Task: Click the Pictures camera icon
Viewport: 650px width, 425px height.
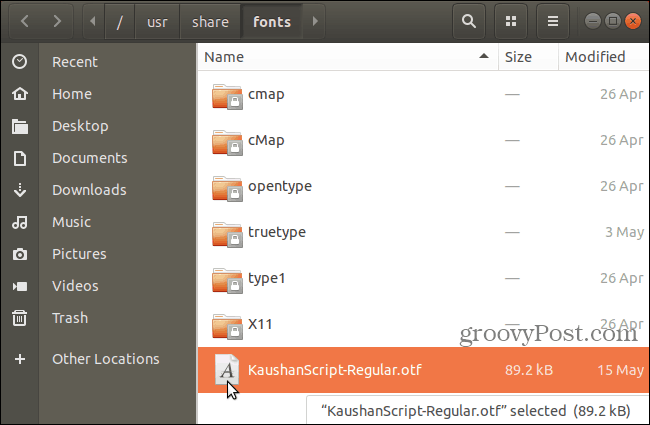Action: tap(19, 254)
